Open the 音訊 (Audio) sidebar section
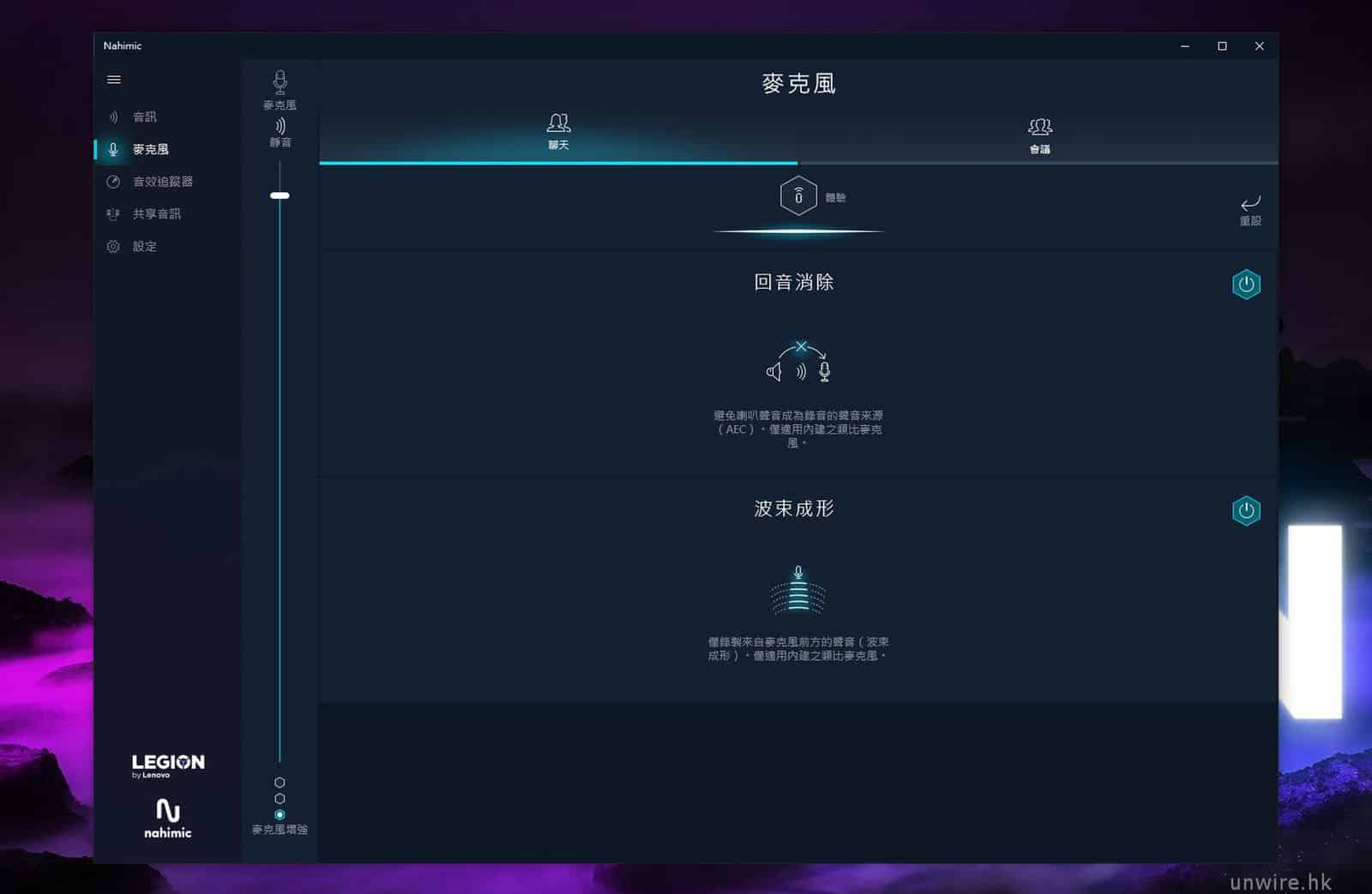Image resolution: width=1372 pixels, height=894 pixels. (143, 117)
